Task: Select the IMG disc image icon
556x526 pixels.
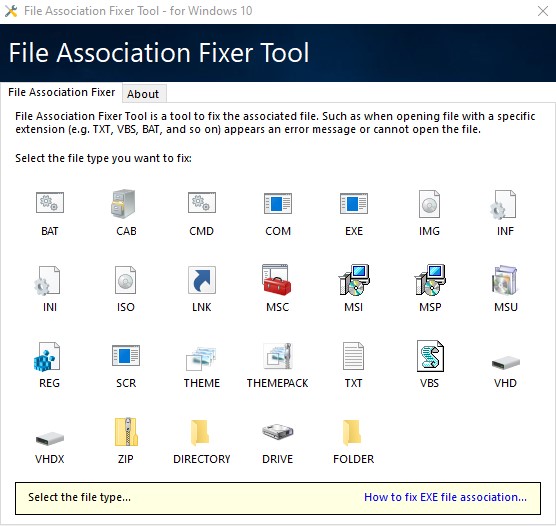Action: click(429, 204)
